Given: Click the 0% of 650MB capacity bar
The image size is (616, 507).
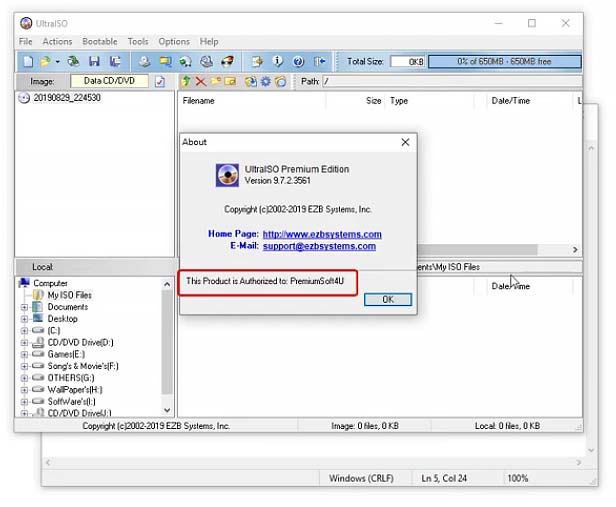Looking at the screenshot, I should pyautogui.click(x=504, y=62).
